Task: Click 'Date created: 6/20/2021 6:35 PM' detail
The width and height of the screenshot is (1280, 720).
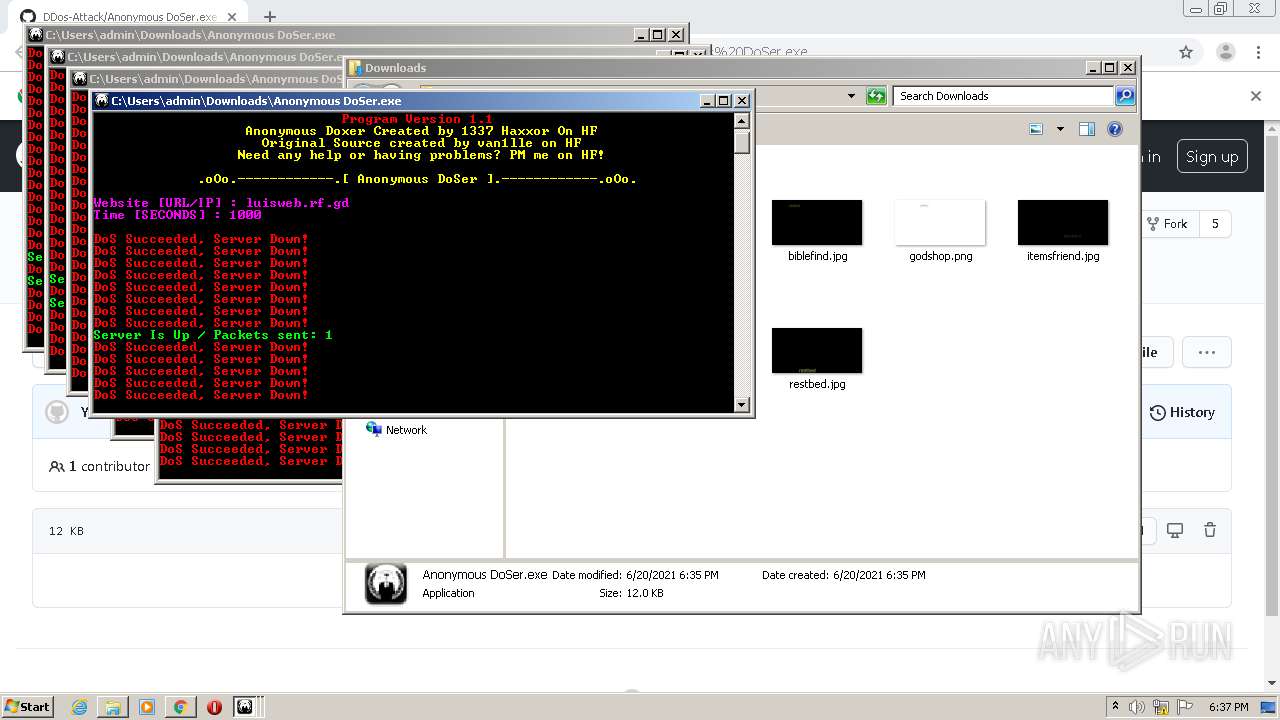Action: [x=843, y=575]
